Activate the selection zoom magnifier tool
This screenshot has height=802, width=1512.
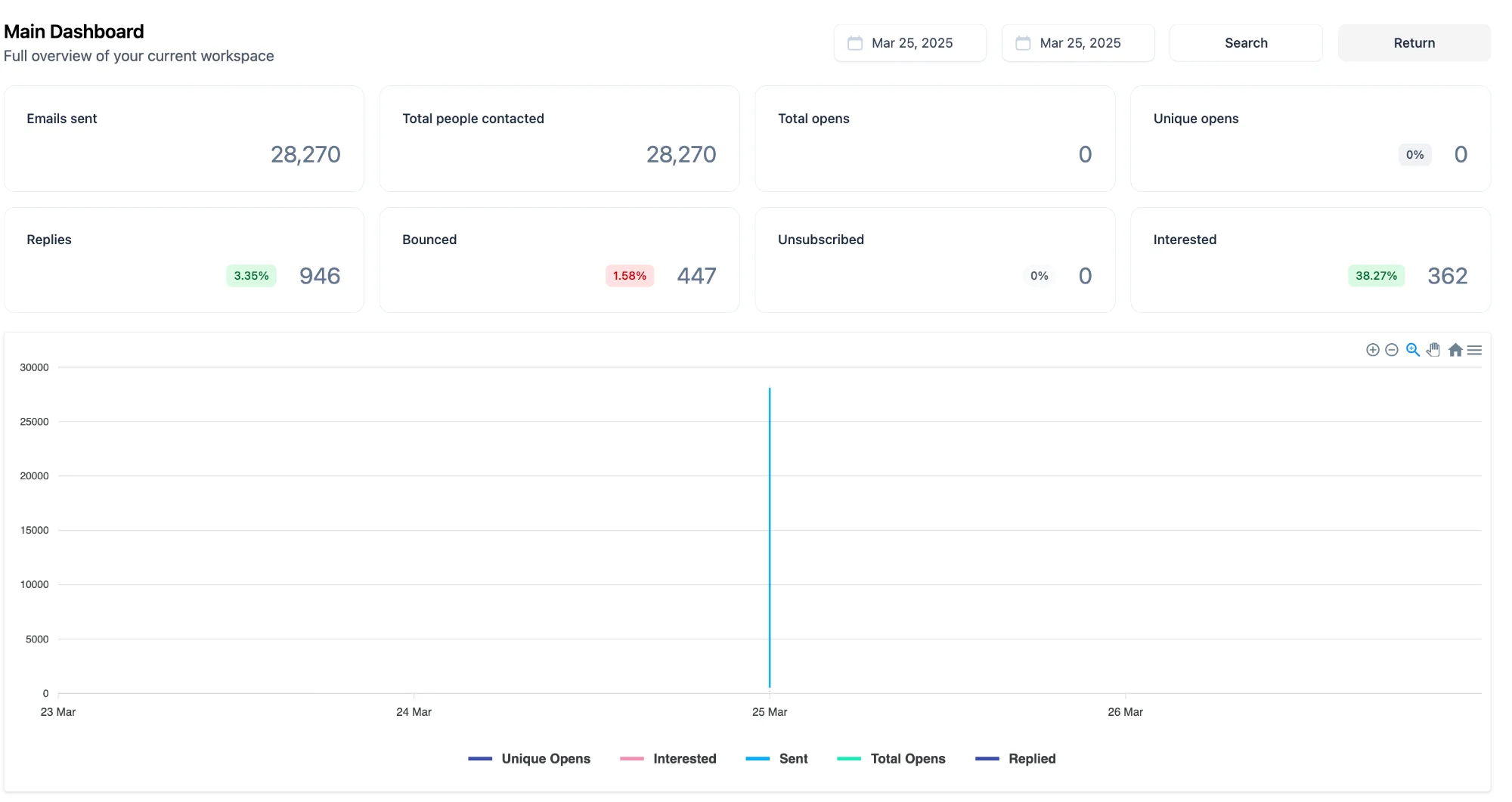click(x=1412, y=350)
